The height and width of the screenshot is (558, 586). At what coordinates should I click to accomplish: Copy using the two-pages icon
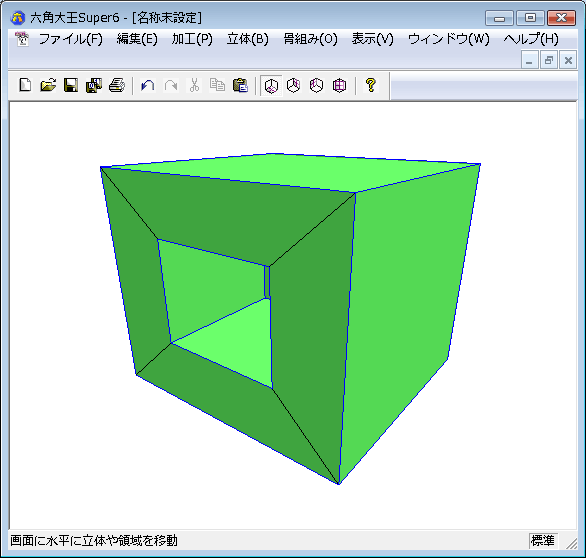coord(217,85)
